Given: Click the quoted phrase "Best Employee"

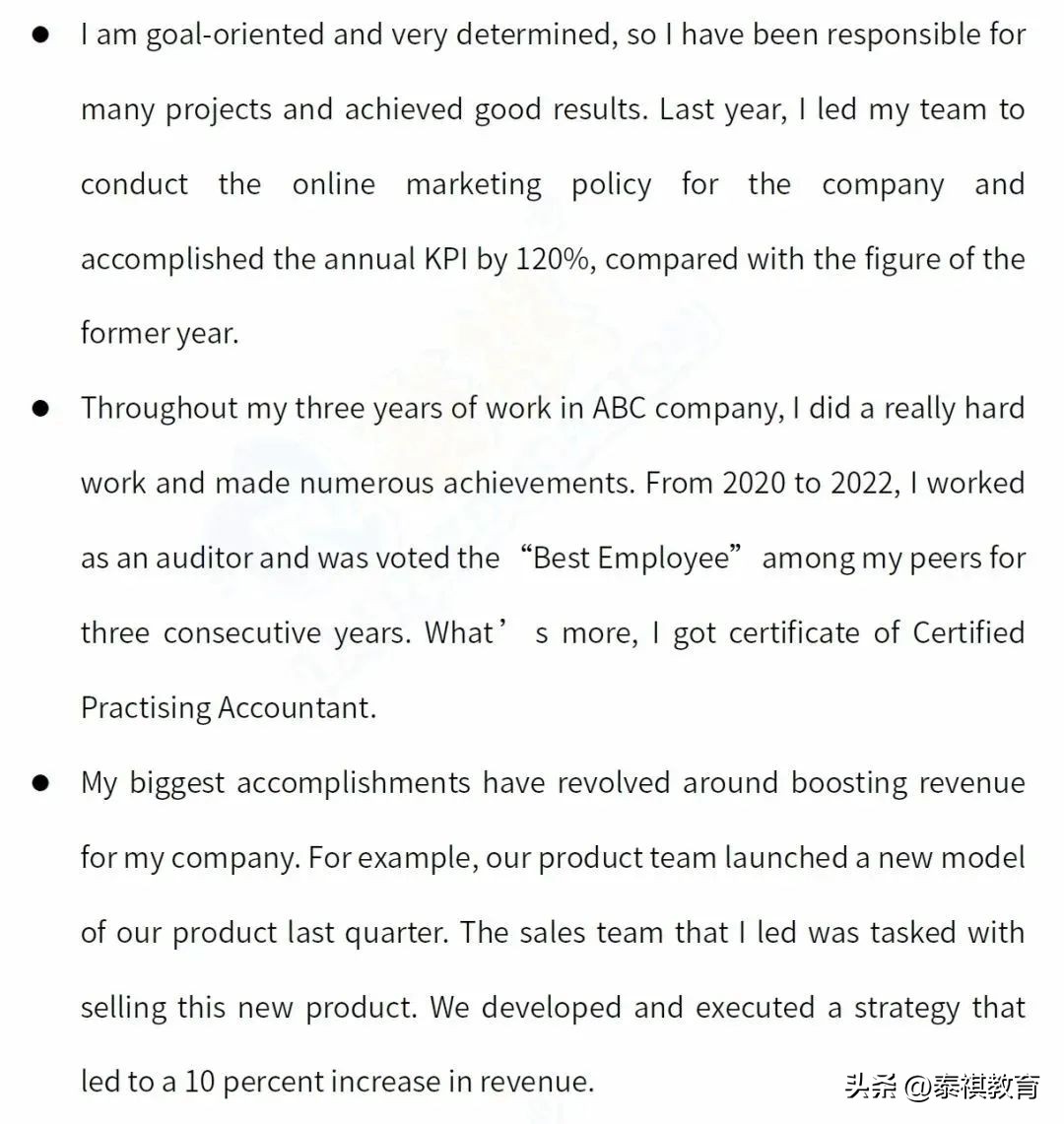Looking at the screenshot, I should [x=636, y=559].
